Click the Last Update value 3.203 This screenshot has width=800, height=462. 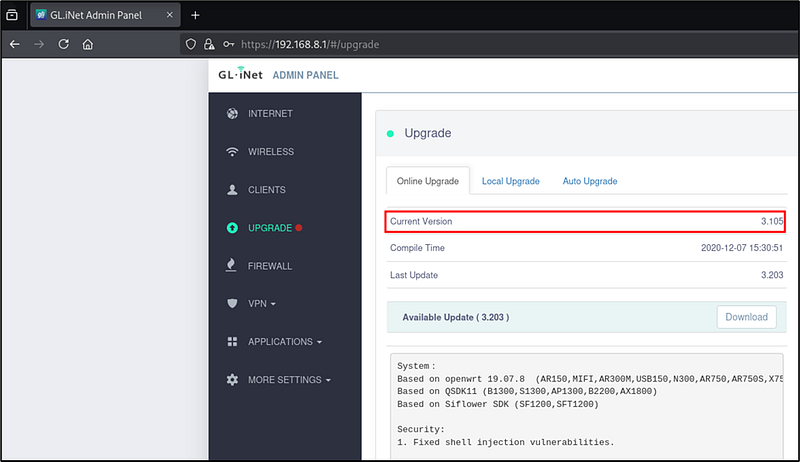coord(772,275)
